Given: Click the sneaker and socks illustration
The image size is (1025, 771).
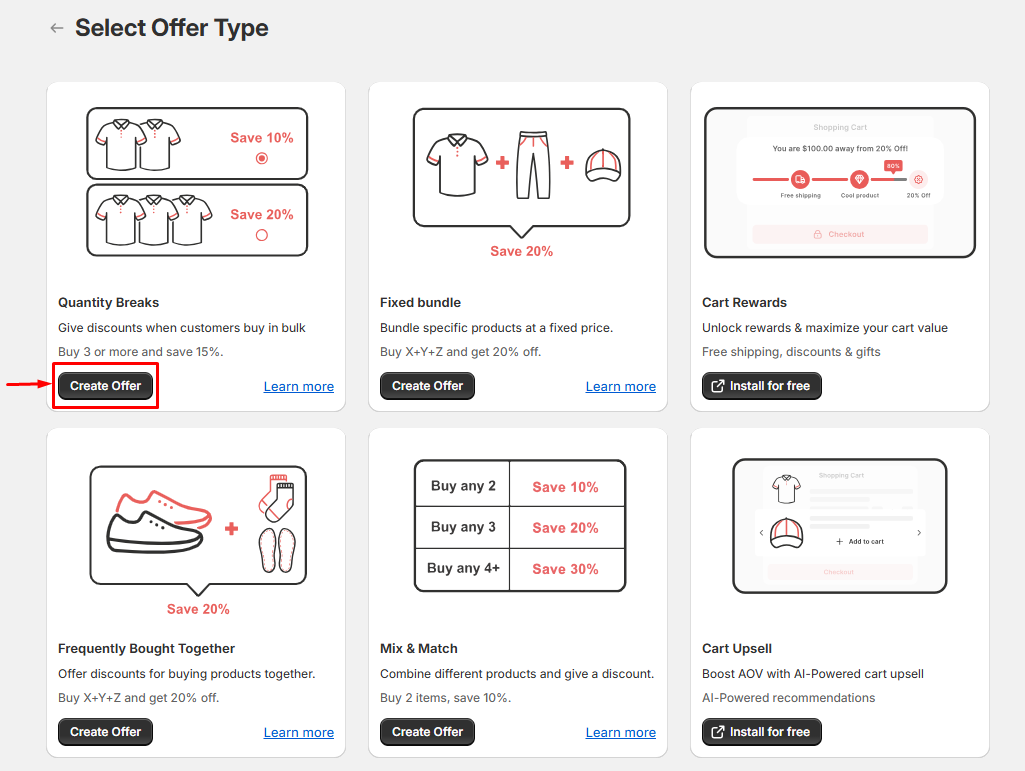Looking at the screenshot, I should pyautogui.click(x=198, y=525).
